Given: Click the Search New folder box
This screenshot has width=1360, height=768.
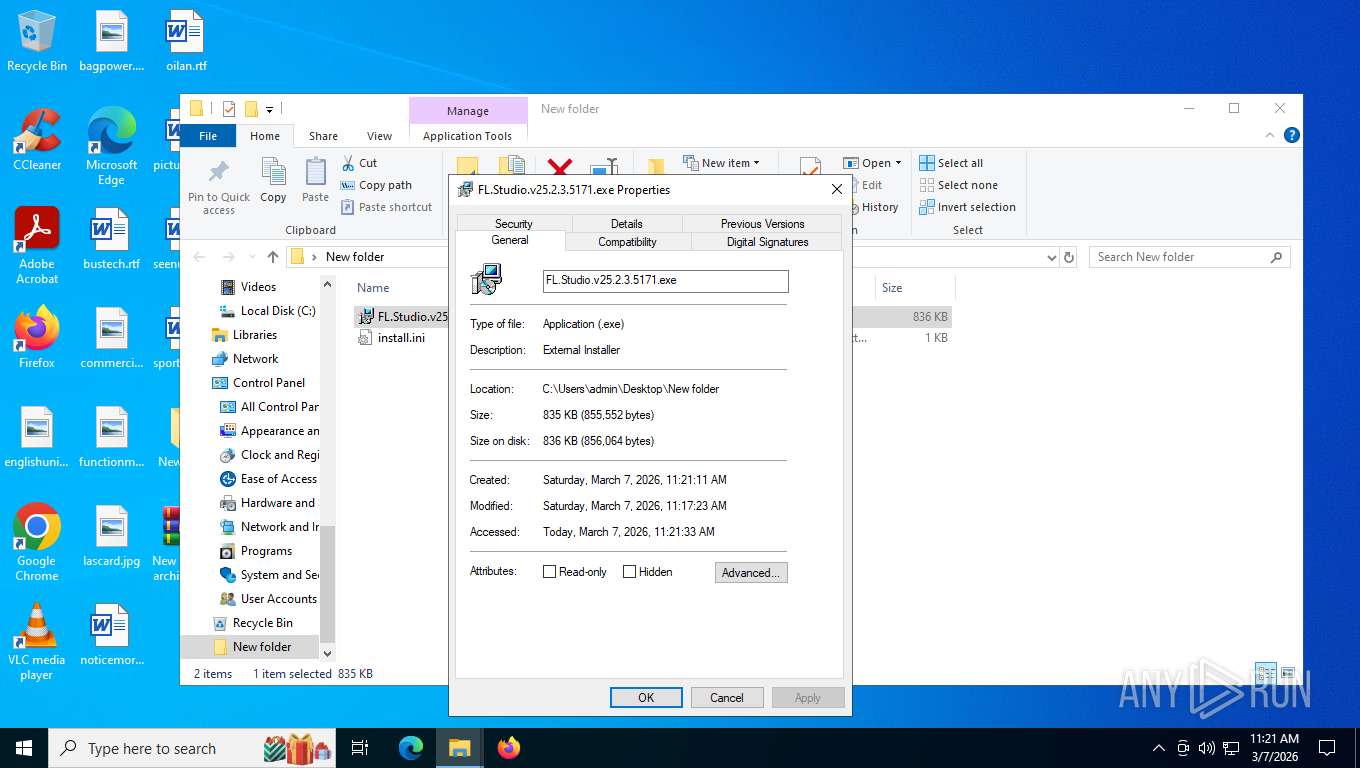Looking at the screenshot, I should point(1189,257).
